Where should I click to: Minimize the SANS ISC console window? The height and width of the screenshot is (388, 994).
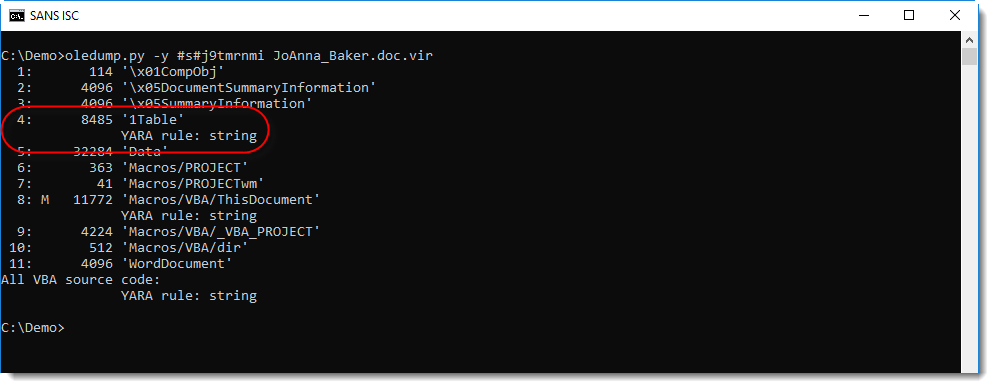pyautogui.click(x=863, y=15)
